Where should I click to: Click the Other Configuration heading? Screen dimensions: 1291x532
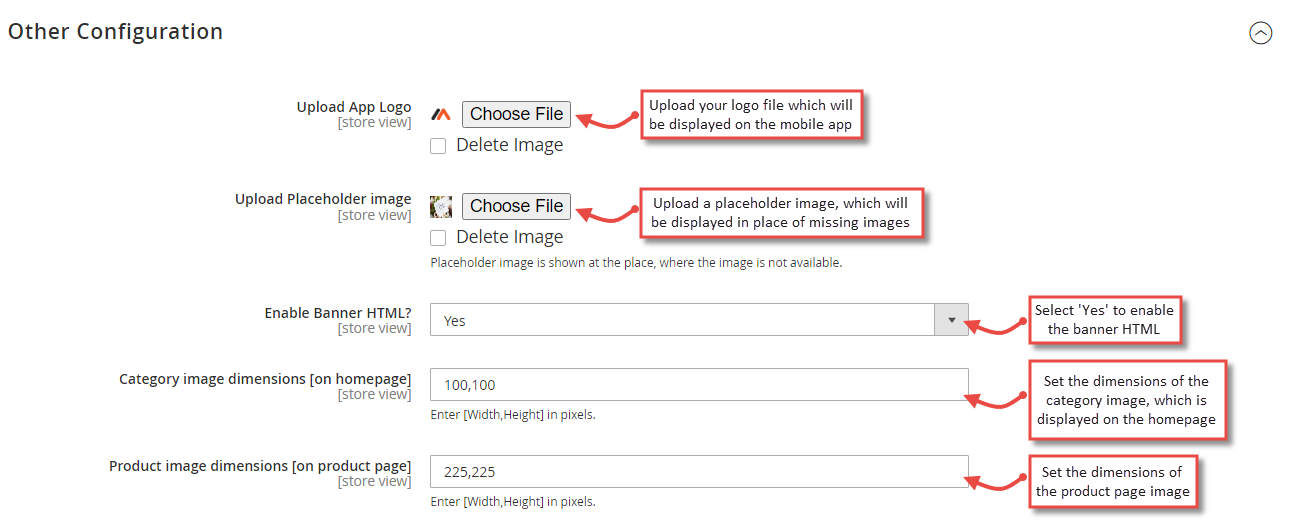pos(115,32)
